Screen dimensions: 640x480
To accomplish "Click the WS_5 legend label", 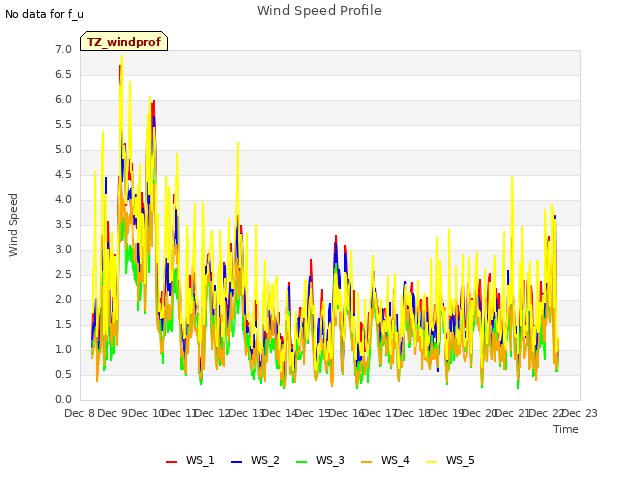I will tap(460, 460).
